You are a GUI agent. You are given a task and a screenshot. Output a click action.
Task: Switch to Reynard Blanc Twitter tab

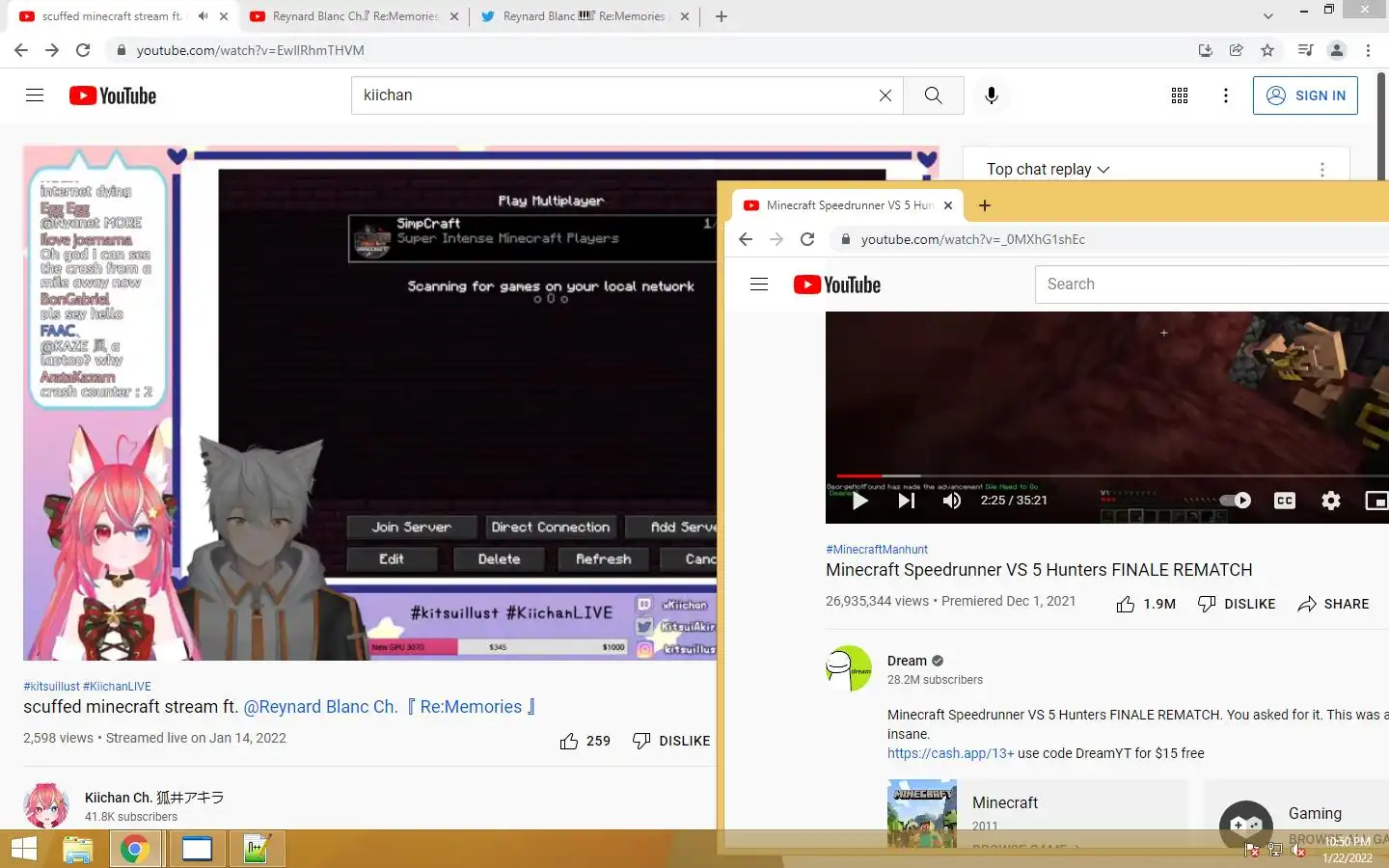[583, 16]
